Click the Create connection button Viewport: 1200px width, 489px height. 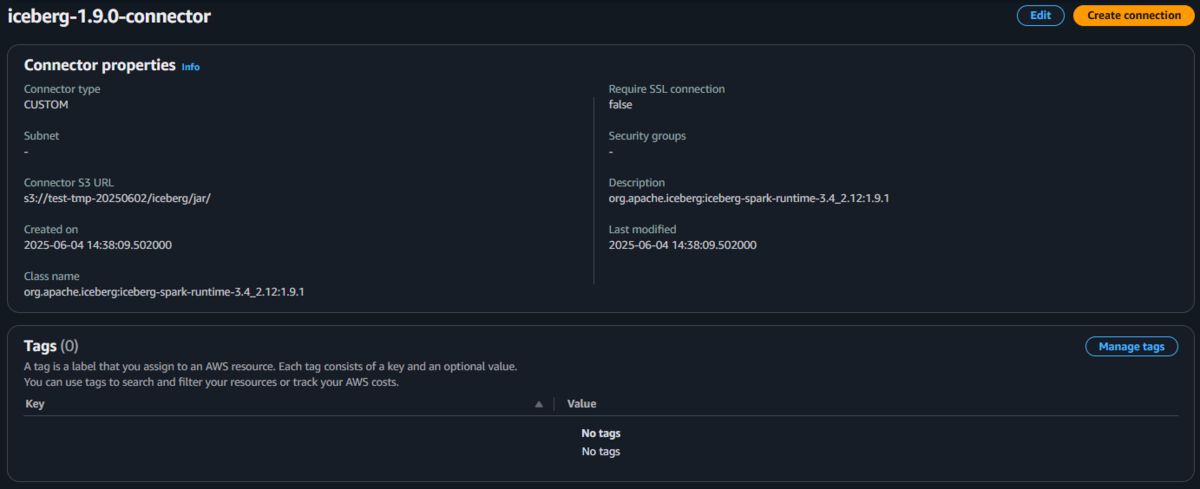pos(1134,15)
